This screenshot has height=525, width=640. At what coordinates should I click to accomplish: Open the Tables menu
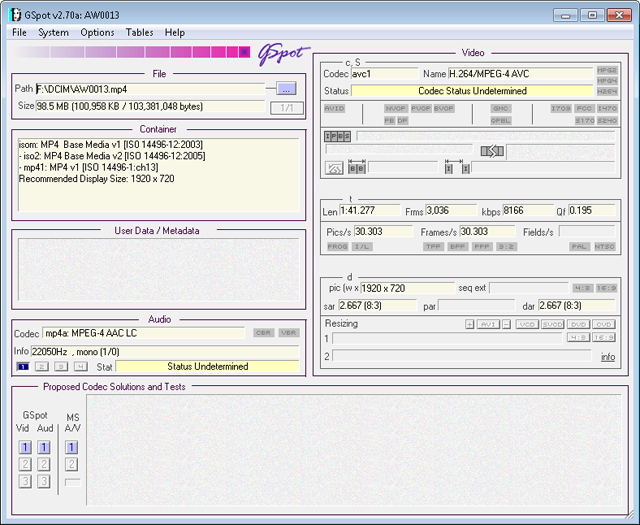click(x=140, y=33)
